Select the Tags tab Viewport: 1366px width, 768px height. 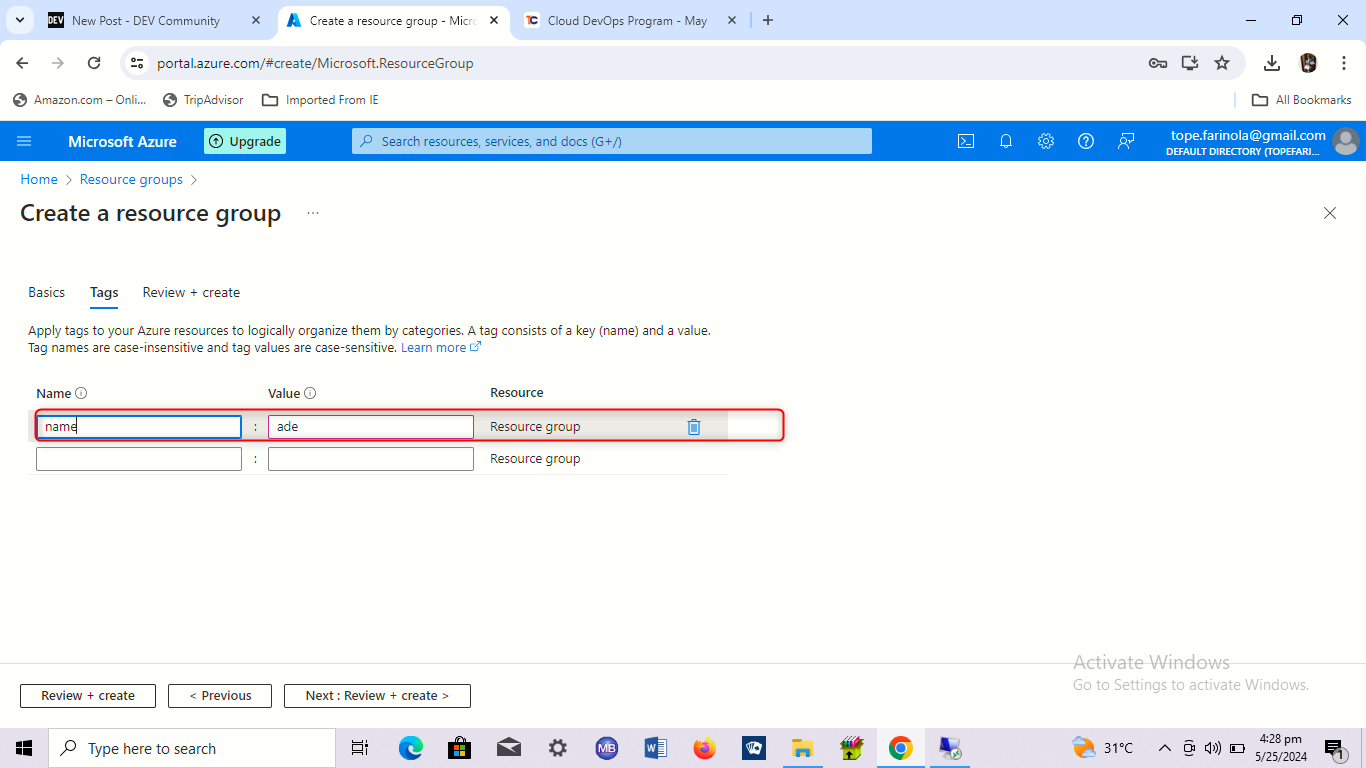tap(104, 293)
